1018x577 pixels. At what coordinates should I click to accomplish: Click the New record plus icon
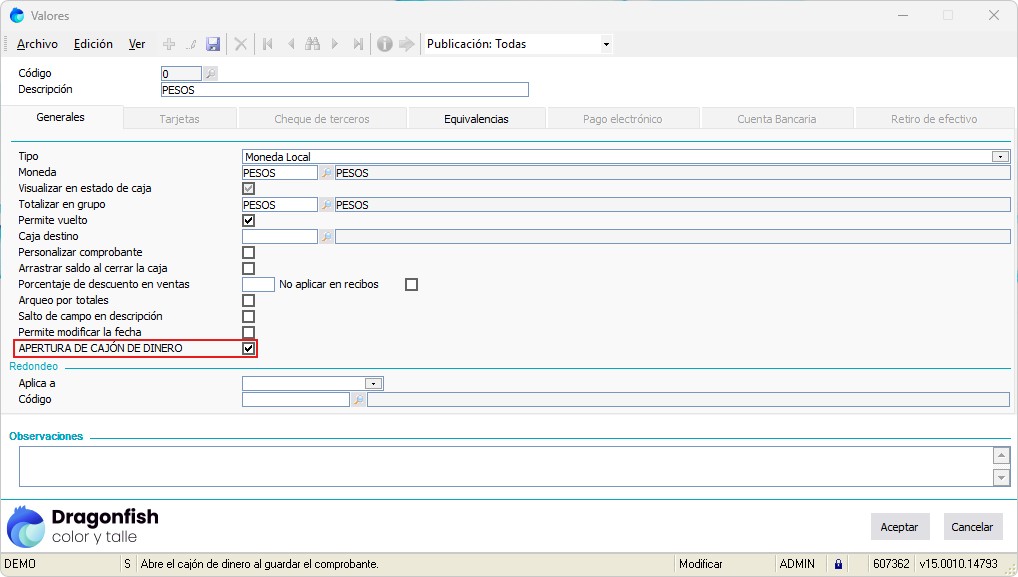tap(169, 44)
